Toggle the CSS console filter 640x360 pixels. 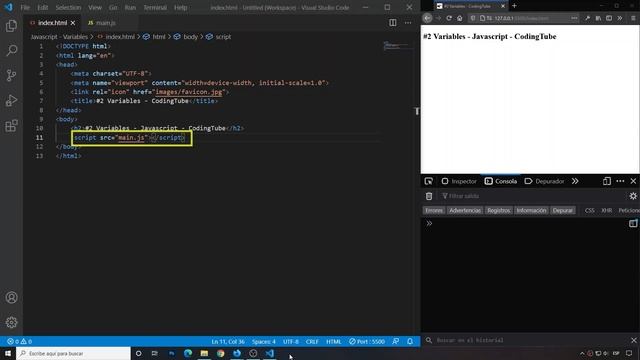(589, 211)
